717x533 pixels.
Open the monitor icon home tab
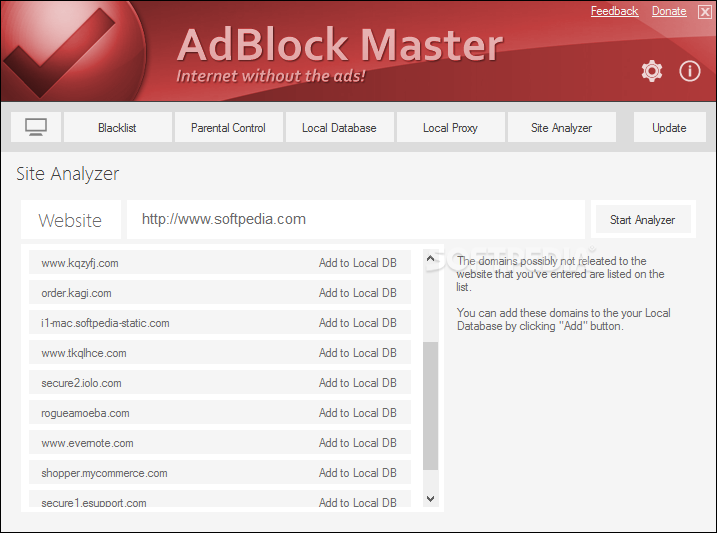[x=36, y=127]
